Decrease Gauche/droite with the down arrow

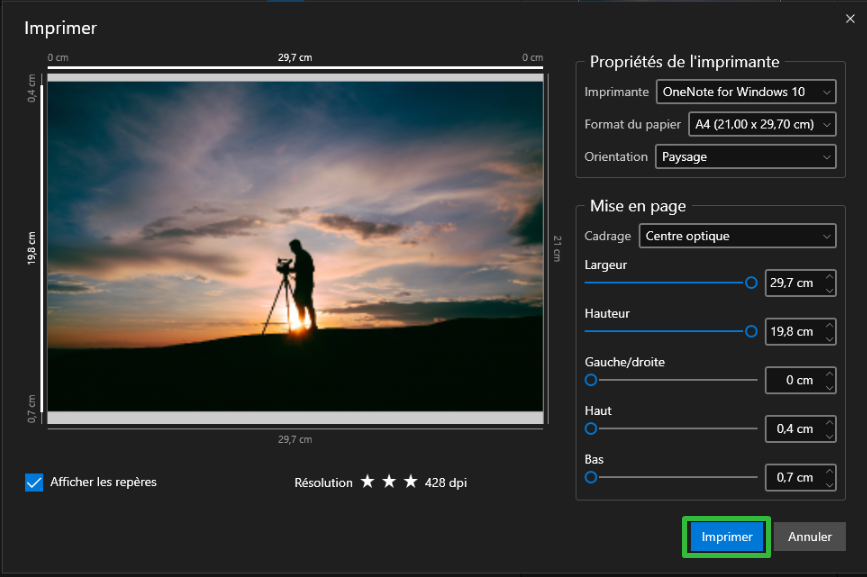pos(829,387)
